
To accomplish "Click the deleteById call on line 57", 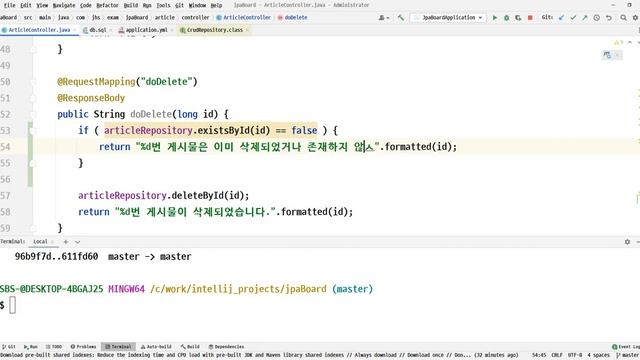I will (198, 196).
